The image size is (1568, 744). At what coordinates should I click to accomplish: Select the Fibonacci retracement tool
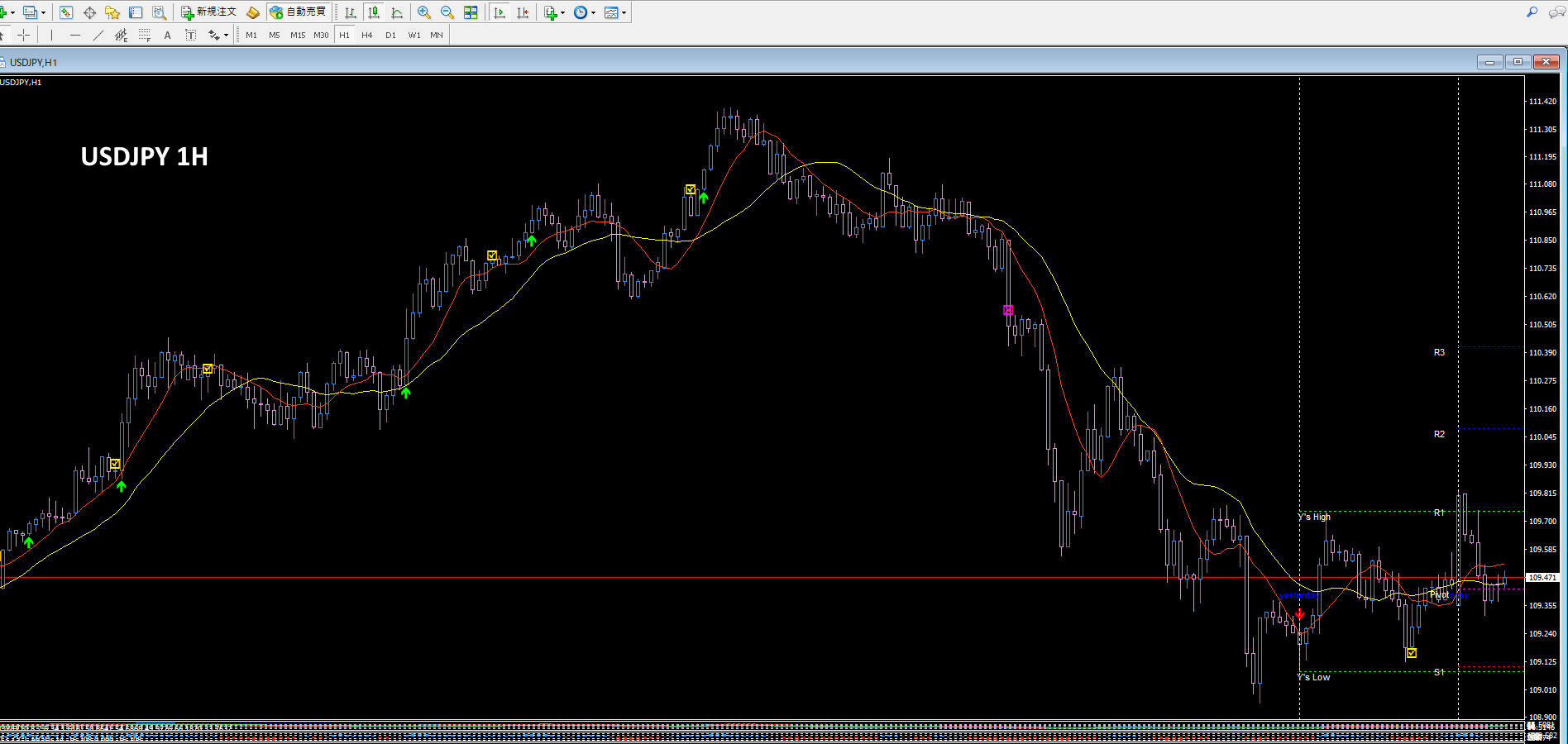pos(145,35)
